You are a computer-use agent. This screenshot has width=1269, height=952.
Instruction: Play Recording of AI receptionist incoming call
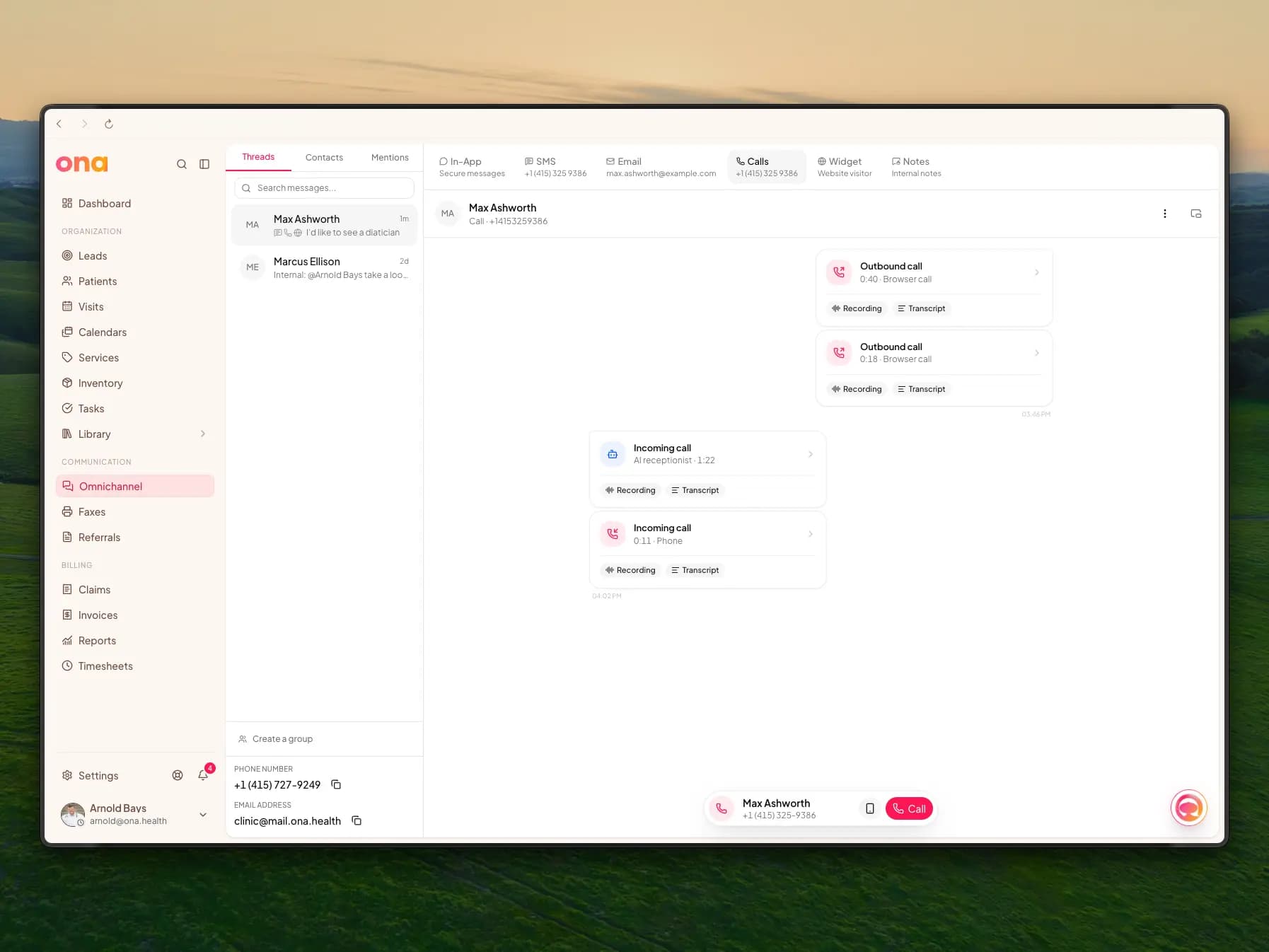tap(630, 490)
